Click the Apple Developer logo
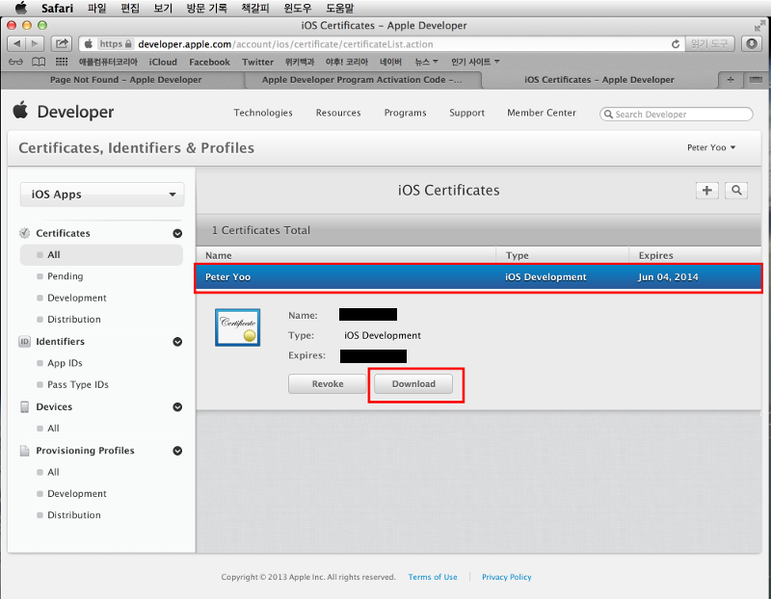 pos(64,112)
